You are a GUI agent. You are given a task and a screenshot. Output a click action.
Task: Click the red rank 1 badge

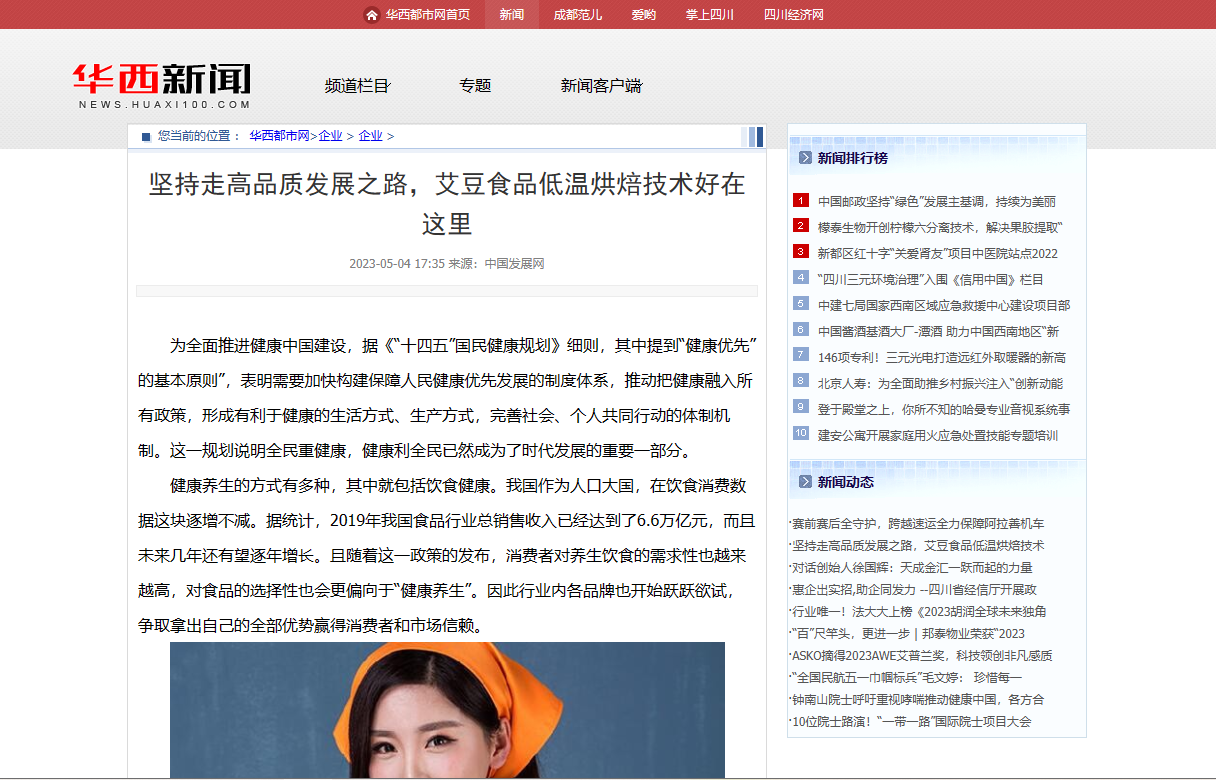click(801, 200)
